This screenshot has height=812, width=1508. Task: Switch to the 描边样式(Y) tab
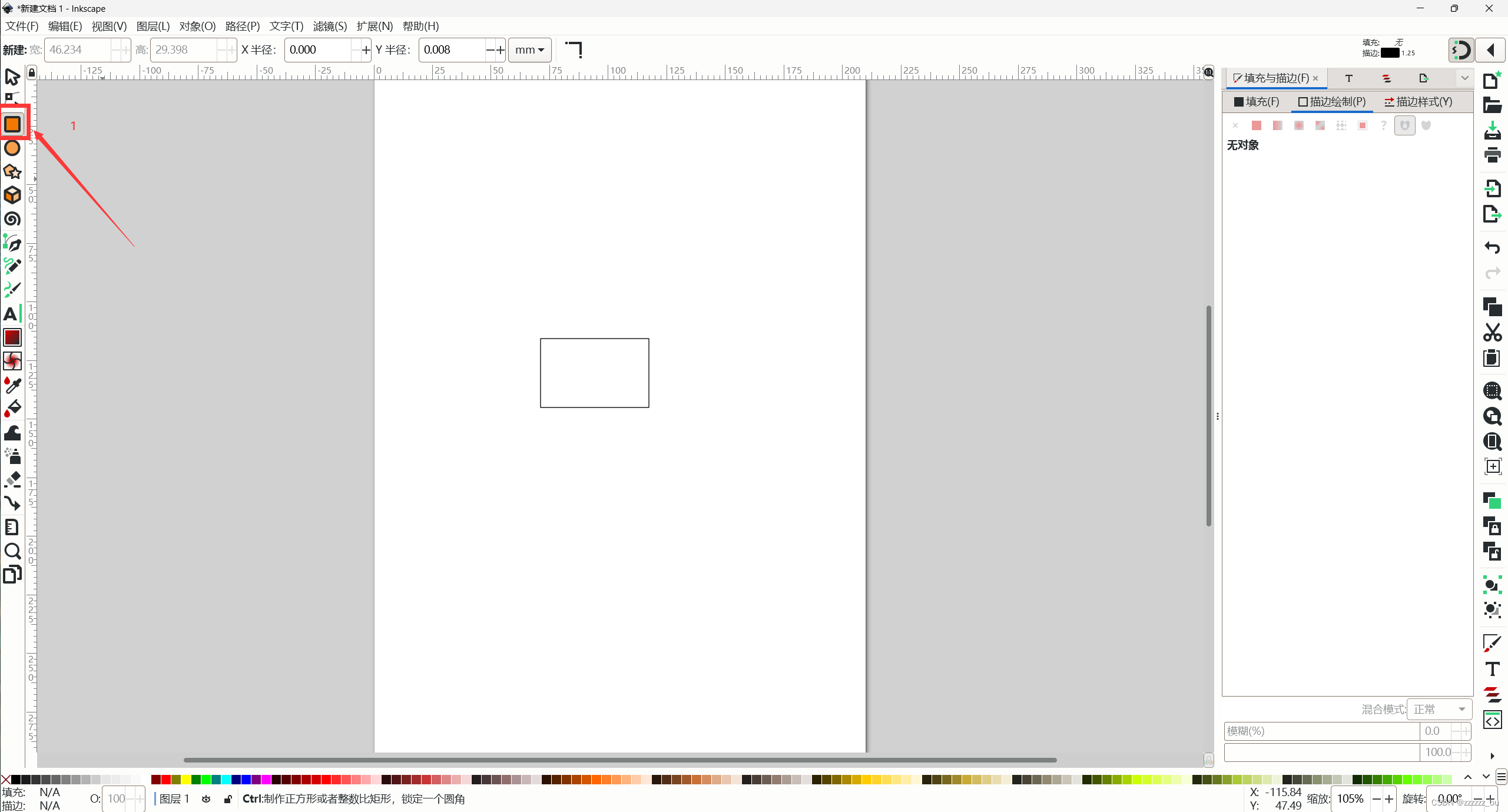tap(1418, 102)
